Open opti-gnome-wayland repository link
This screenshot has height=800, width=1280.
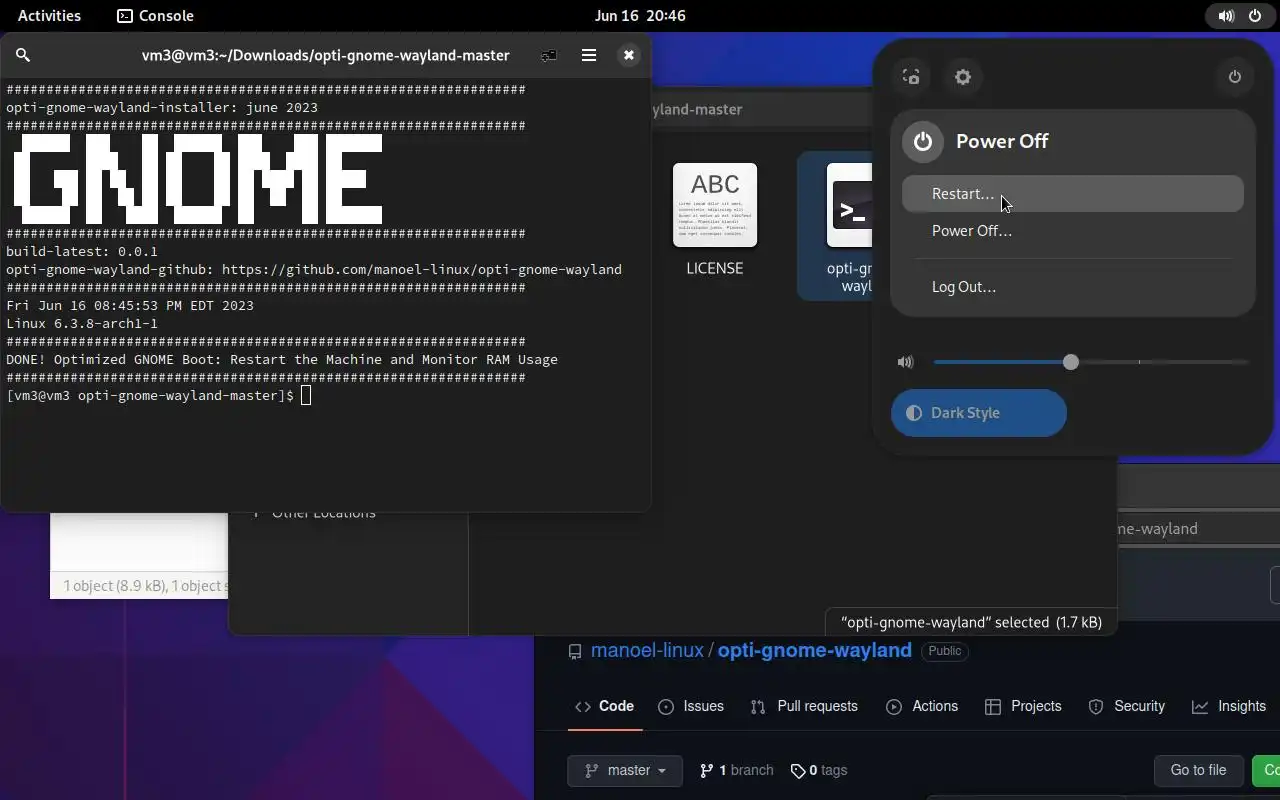(815, 651)
